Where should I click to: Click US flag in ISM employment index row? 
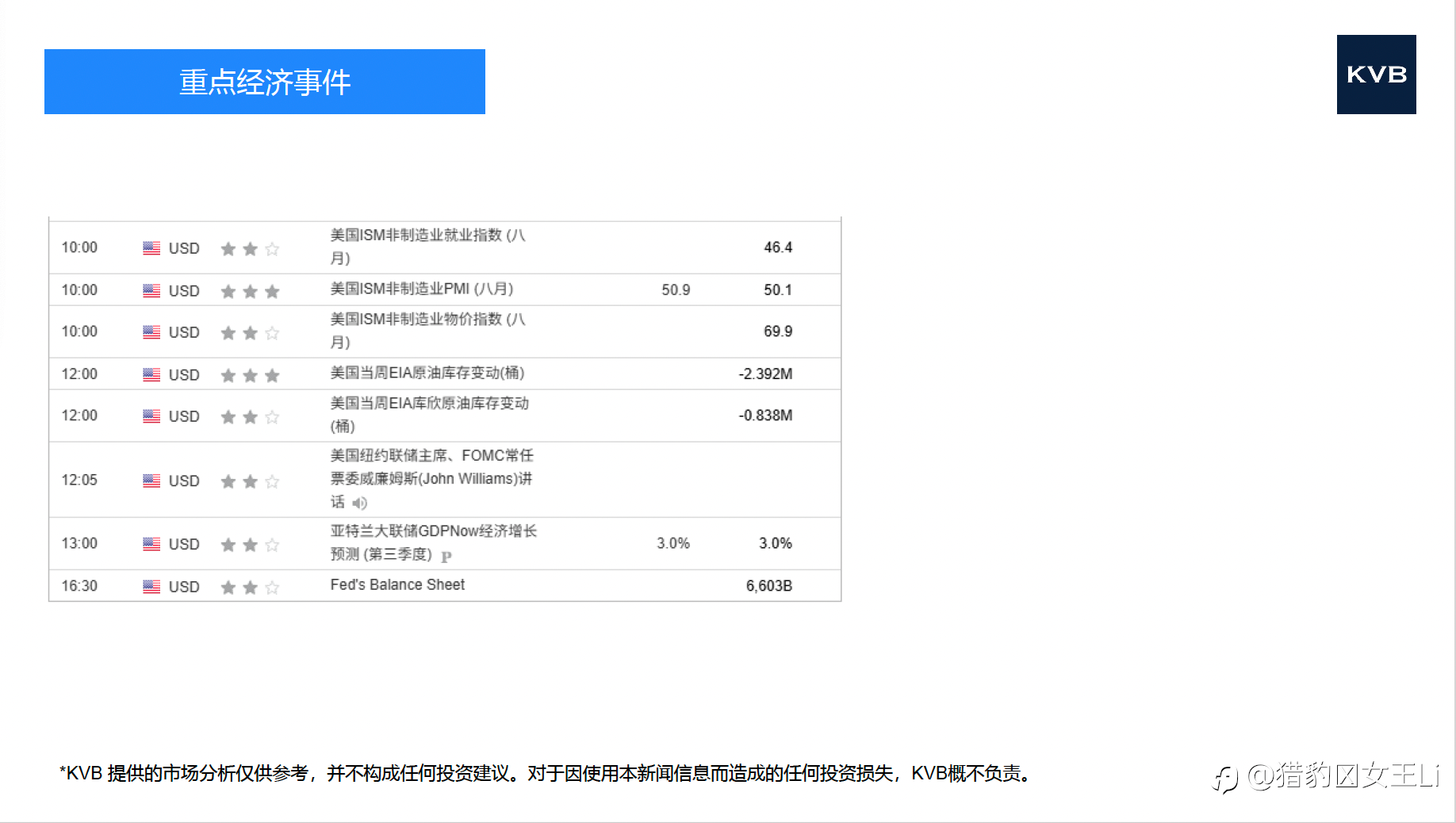pyautogui.click(x=151, y=248)
